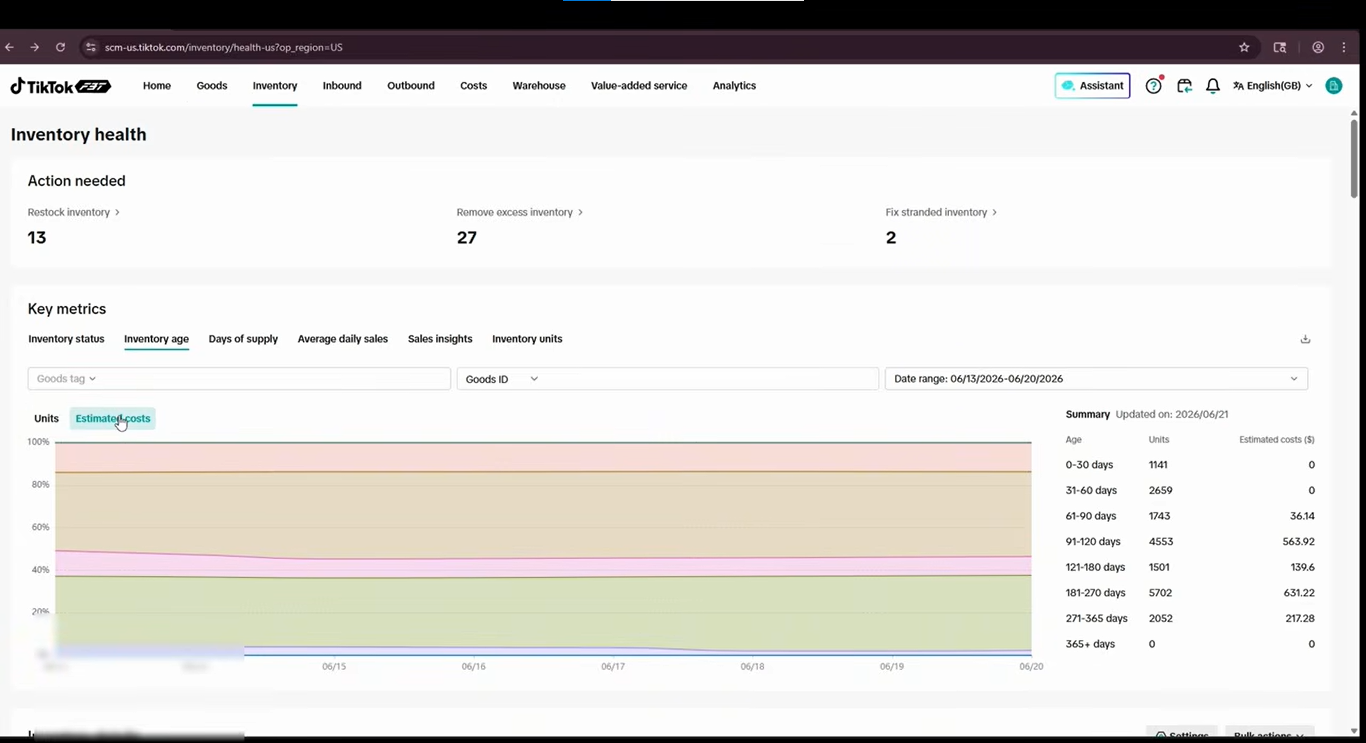
Task: Open the help question mark icon
Action: pyautogui.click(x=1153, y=86)
